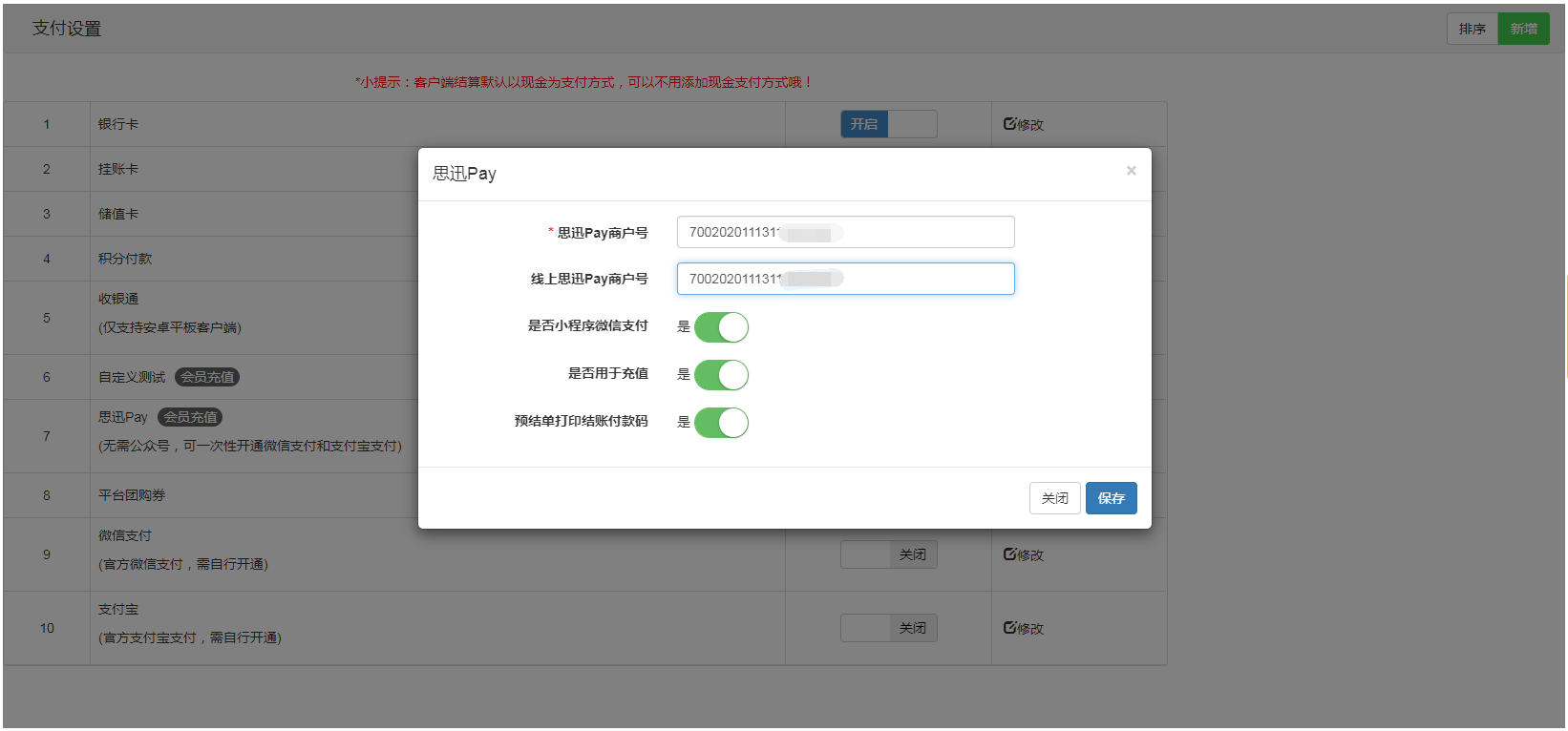
Task: Save the 思迅Pay settings with 保存
Action: tap(1111, 498)
